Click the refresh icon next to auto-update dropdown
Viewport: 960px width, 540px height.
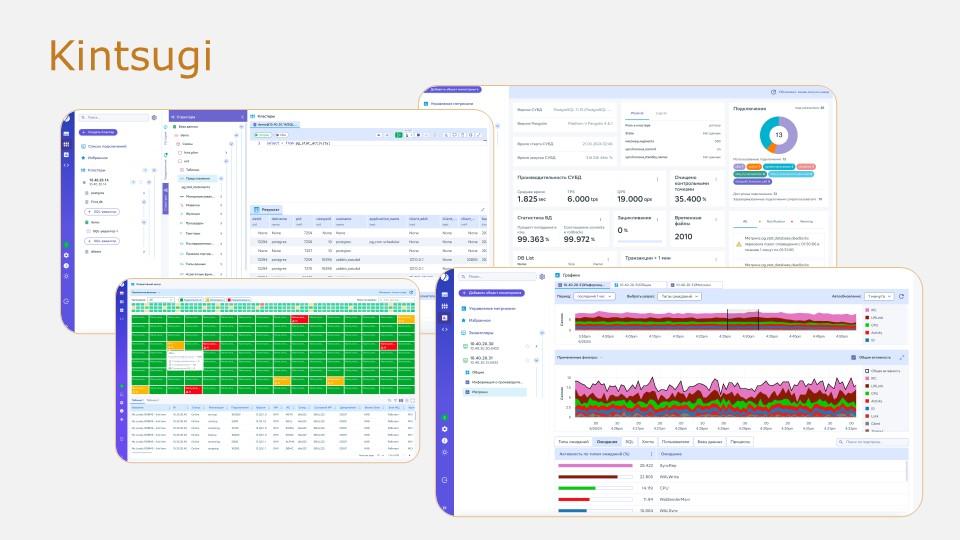pos(901,296)
